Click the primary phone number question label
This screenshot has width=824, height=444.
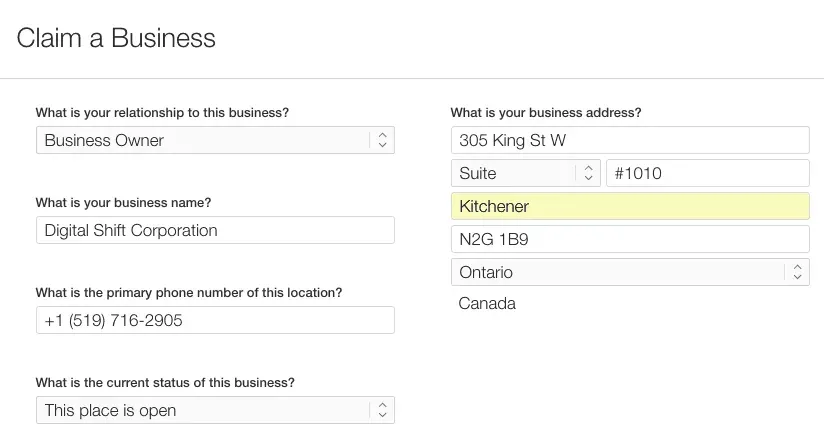[189, 292]
